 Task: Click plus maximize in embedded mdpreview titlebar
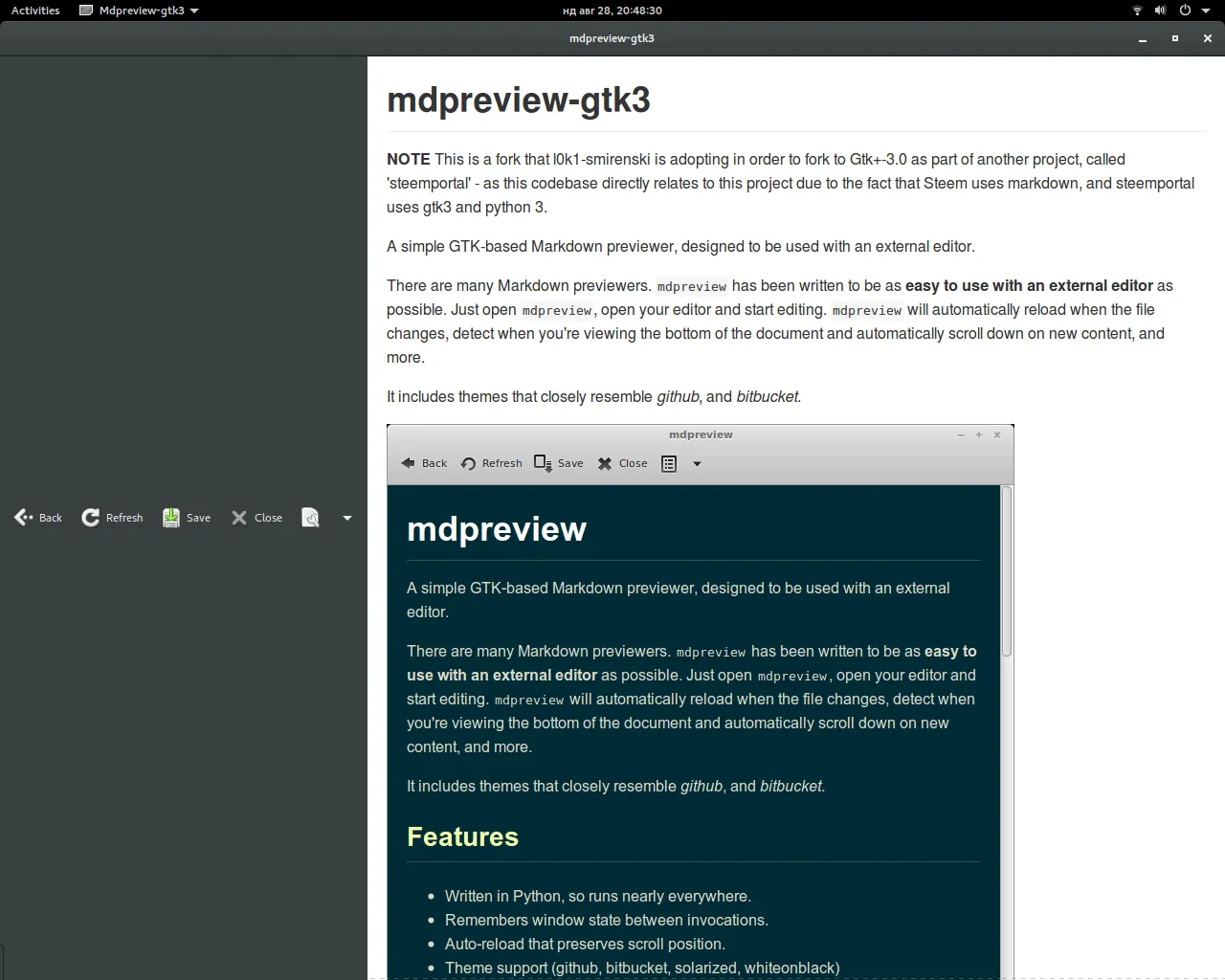click(979, 434)
